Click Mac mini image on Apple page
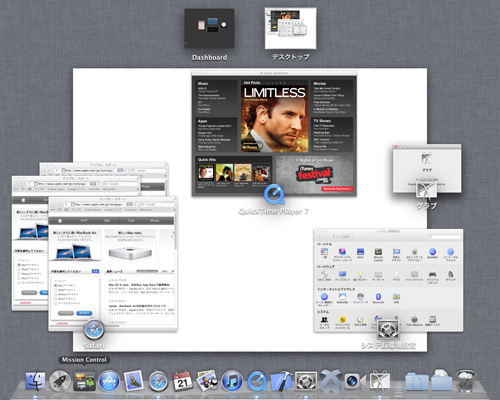The height and width of the screenshot is (400, 500). pyautogui.click(x=130, y=254)
